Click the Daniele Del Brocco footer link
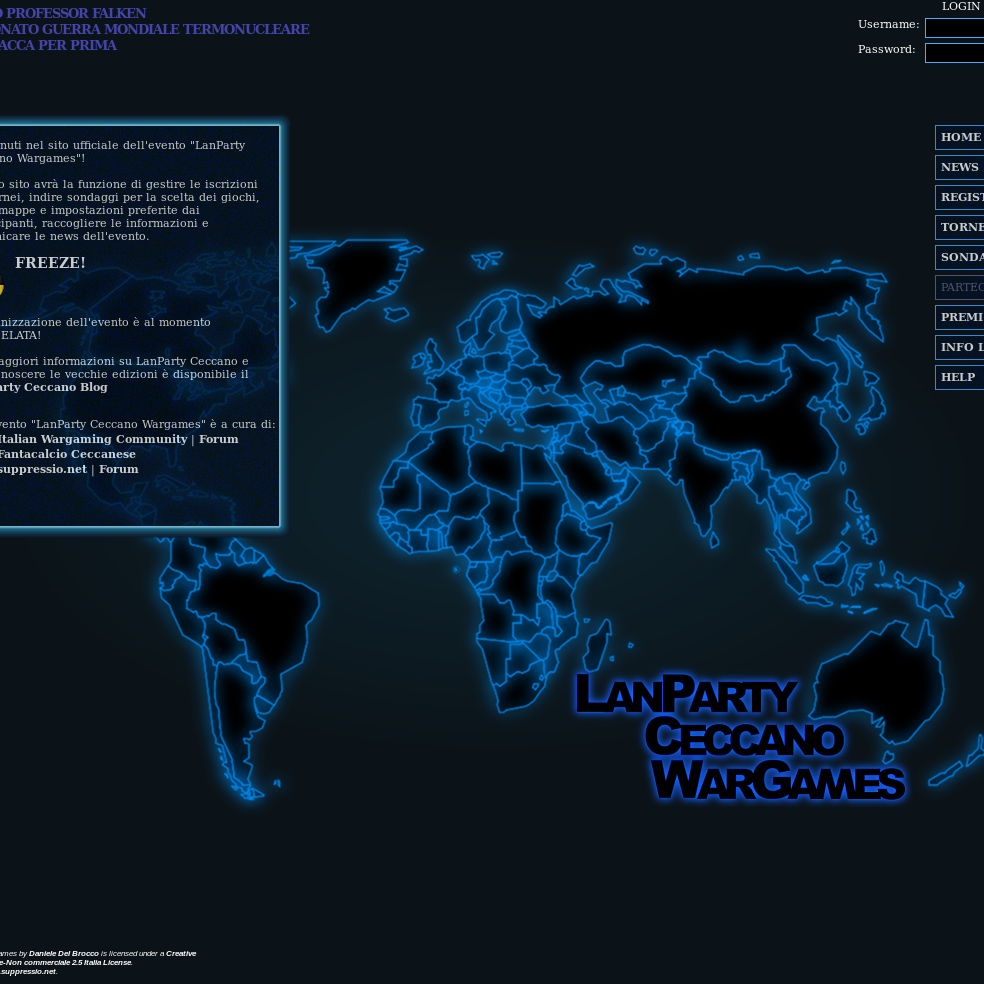 [63, 953]
